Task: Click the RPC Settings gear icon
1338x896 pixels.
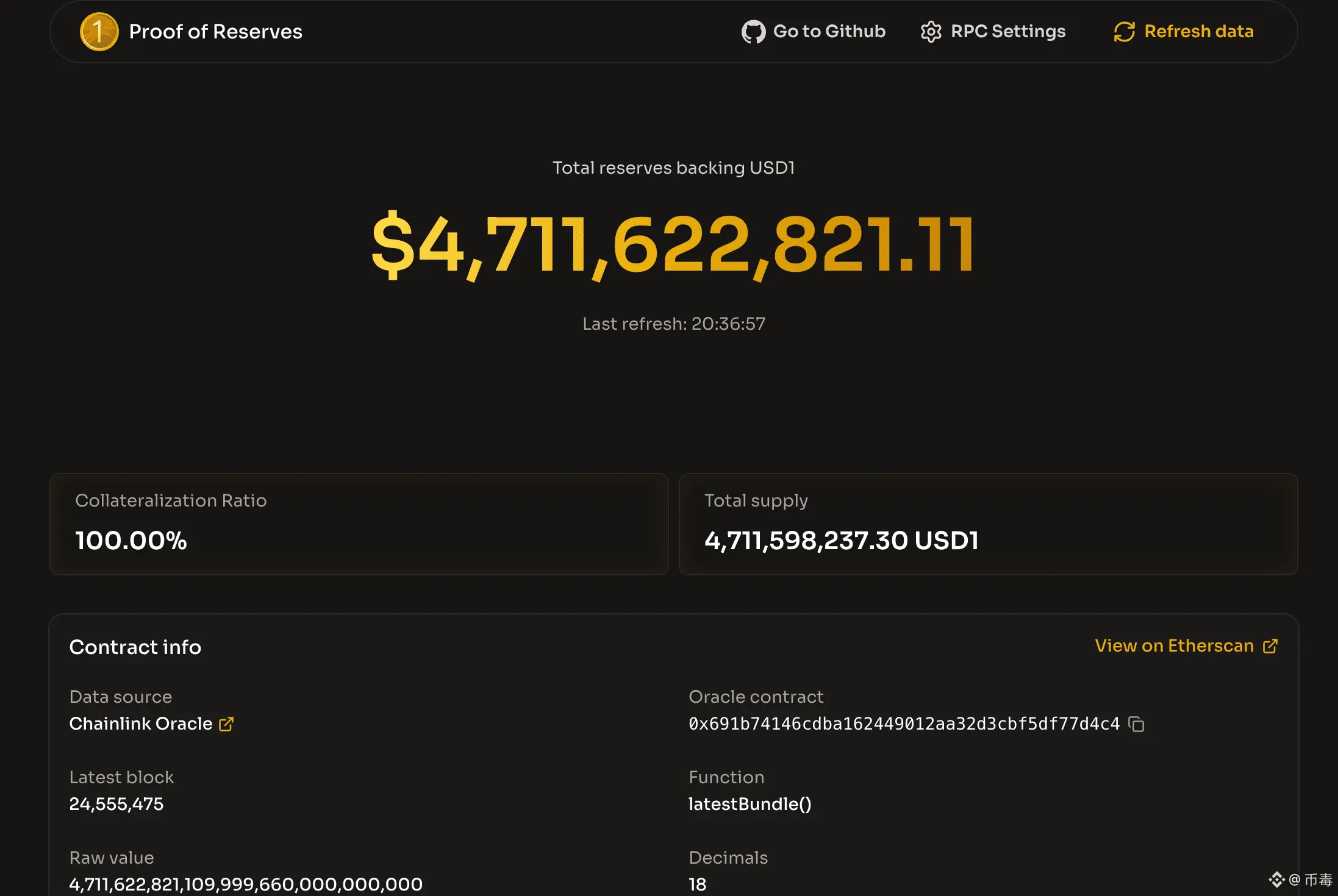Action: [931, 32]
